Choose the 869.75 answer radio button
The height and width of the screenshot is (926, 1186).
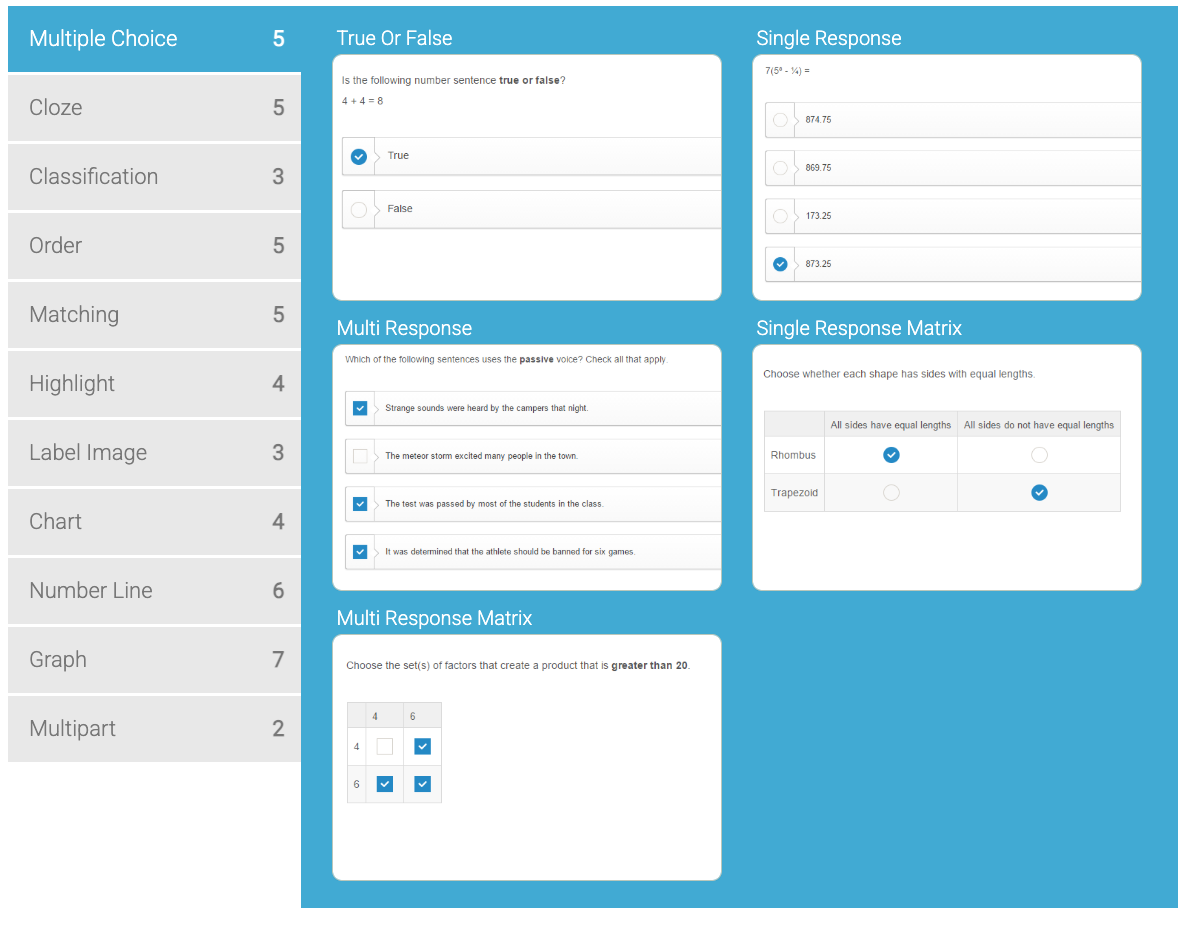tap(780, 168)
